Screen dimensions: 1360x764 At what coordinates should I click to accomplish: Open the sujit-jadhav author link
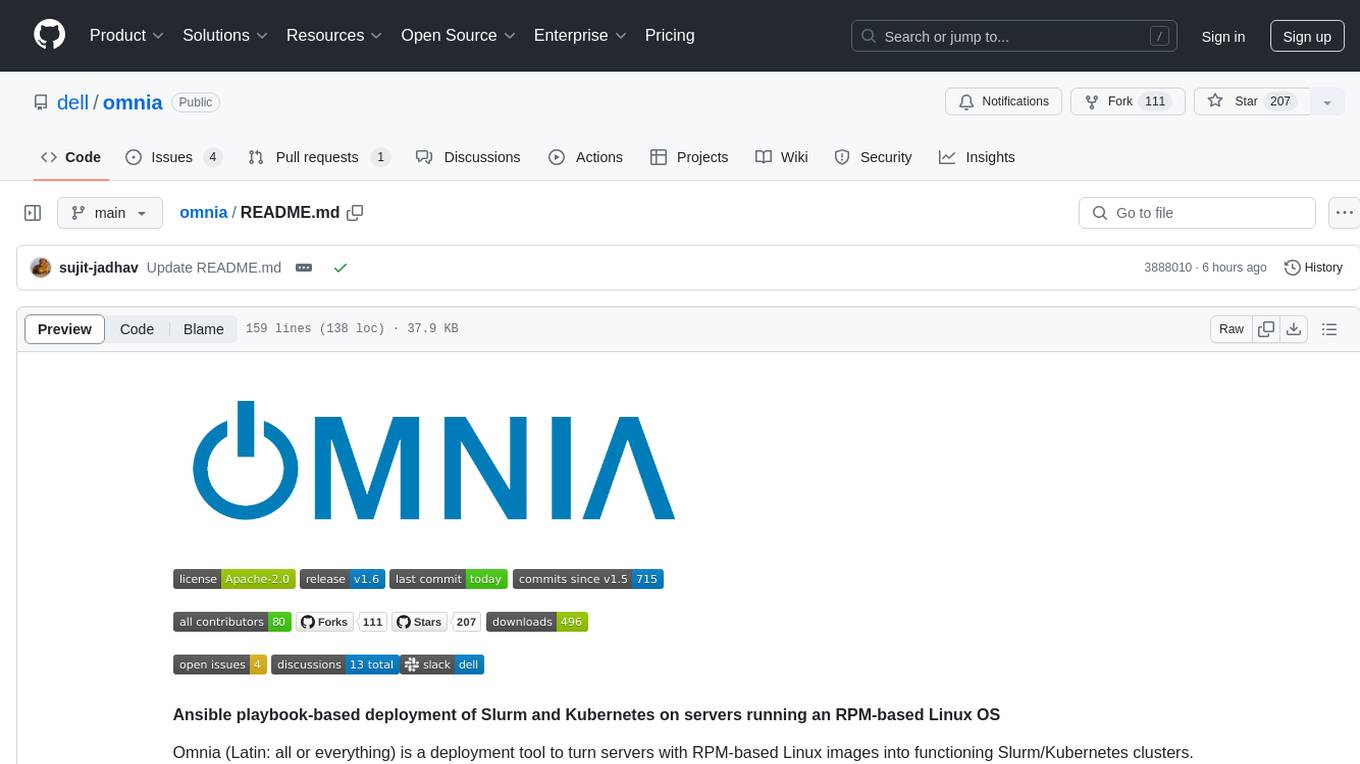coord(98,268)
